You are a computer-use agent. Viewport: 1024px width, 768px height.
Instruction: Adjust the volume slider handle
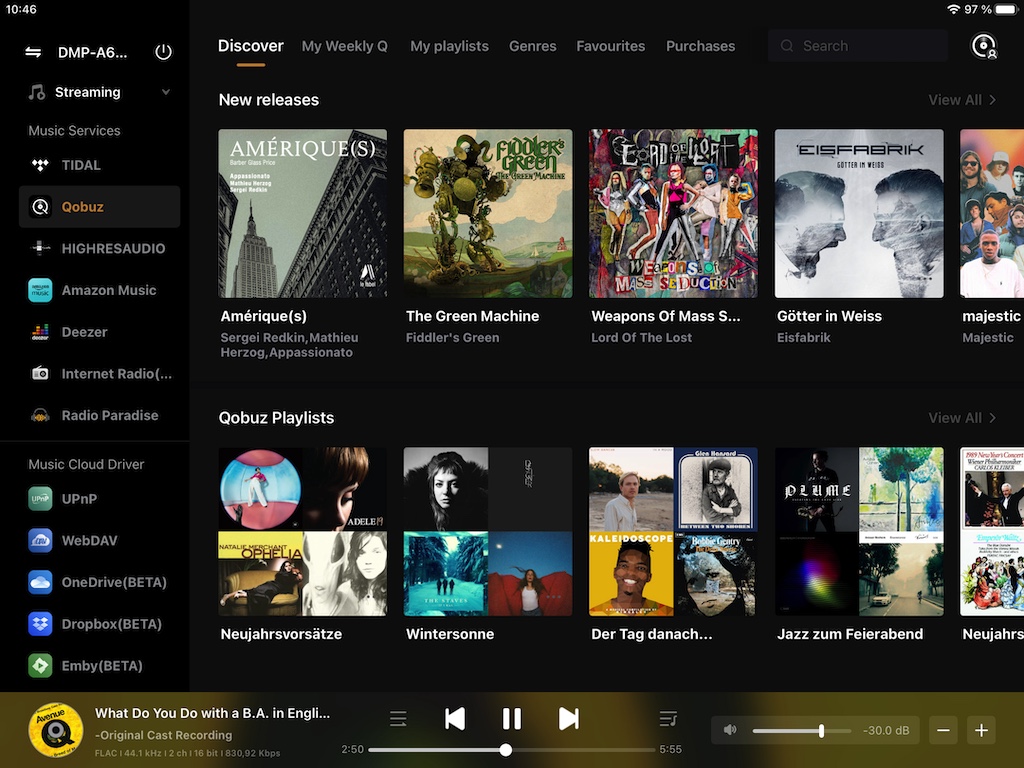pyautogui.click(x=822, y=731)
